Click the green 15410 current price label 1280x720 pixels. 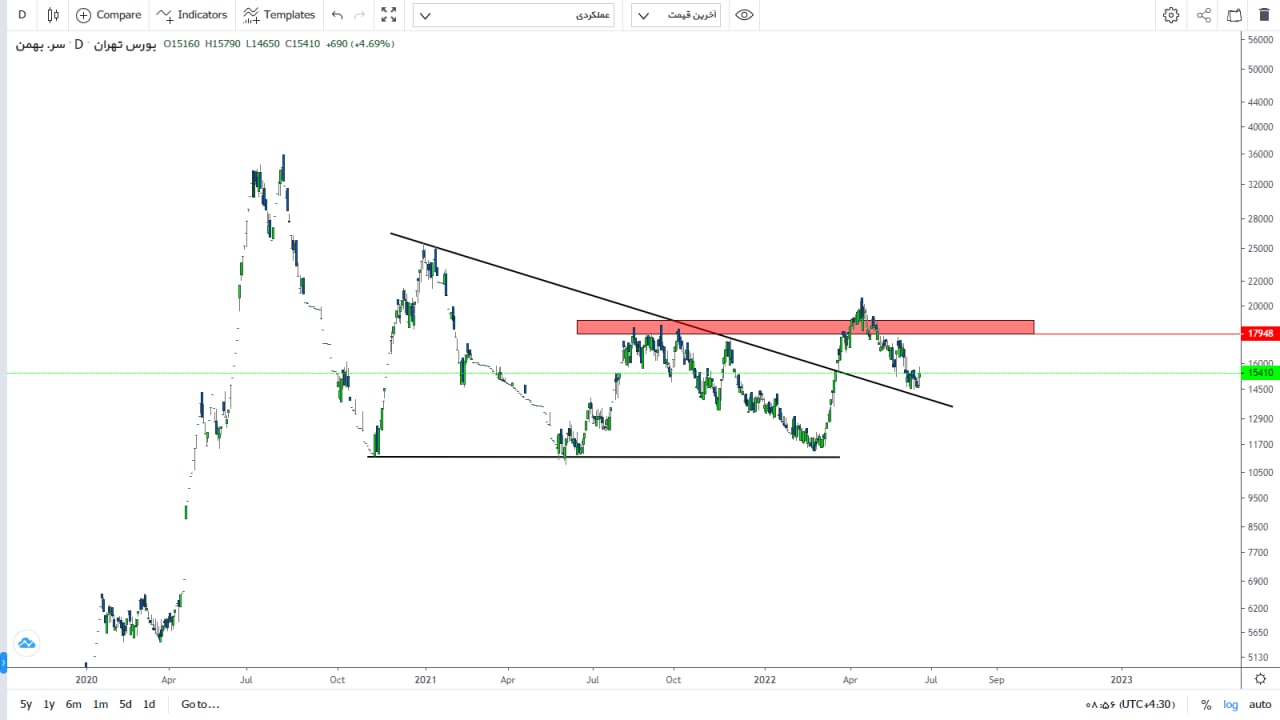pyautogui.click(x=1259, y=372)
